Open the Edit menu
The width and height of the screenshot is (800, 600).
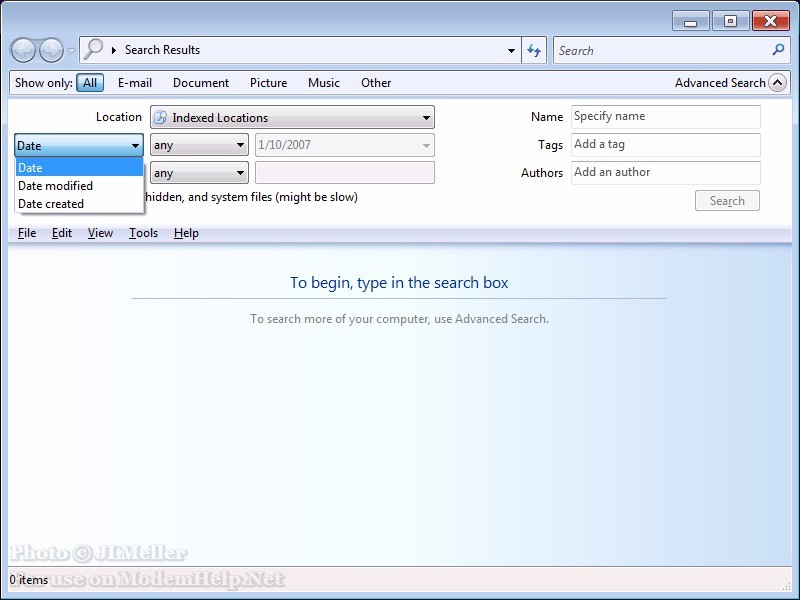[x=62, y=233]
